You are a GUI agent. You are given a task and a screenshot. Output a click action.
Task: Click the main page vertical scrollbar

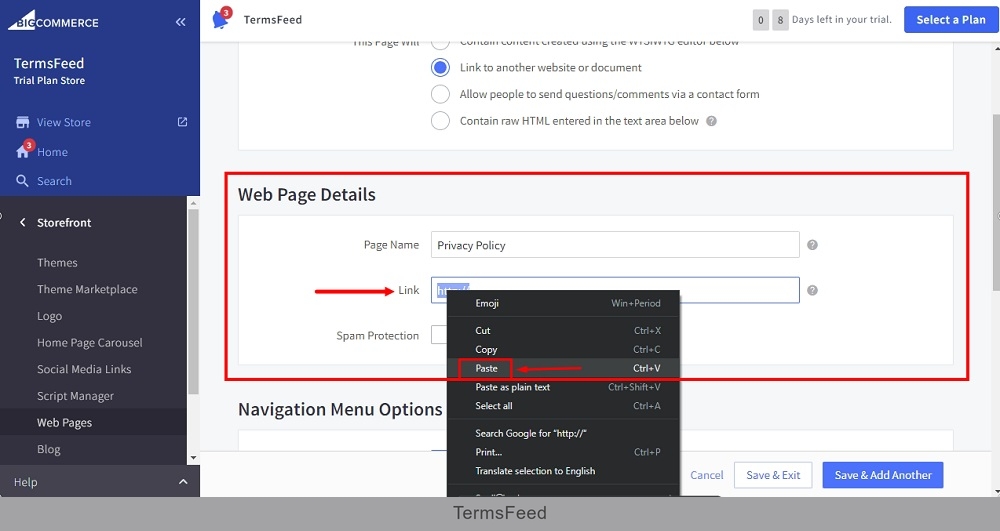tap(996, 203)
